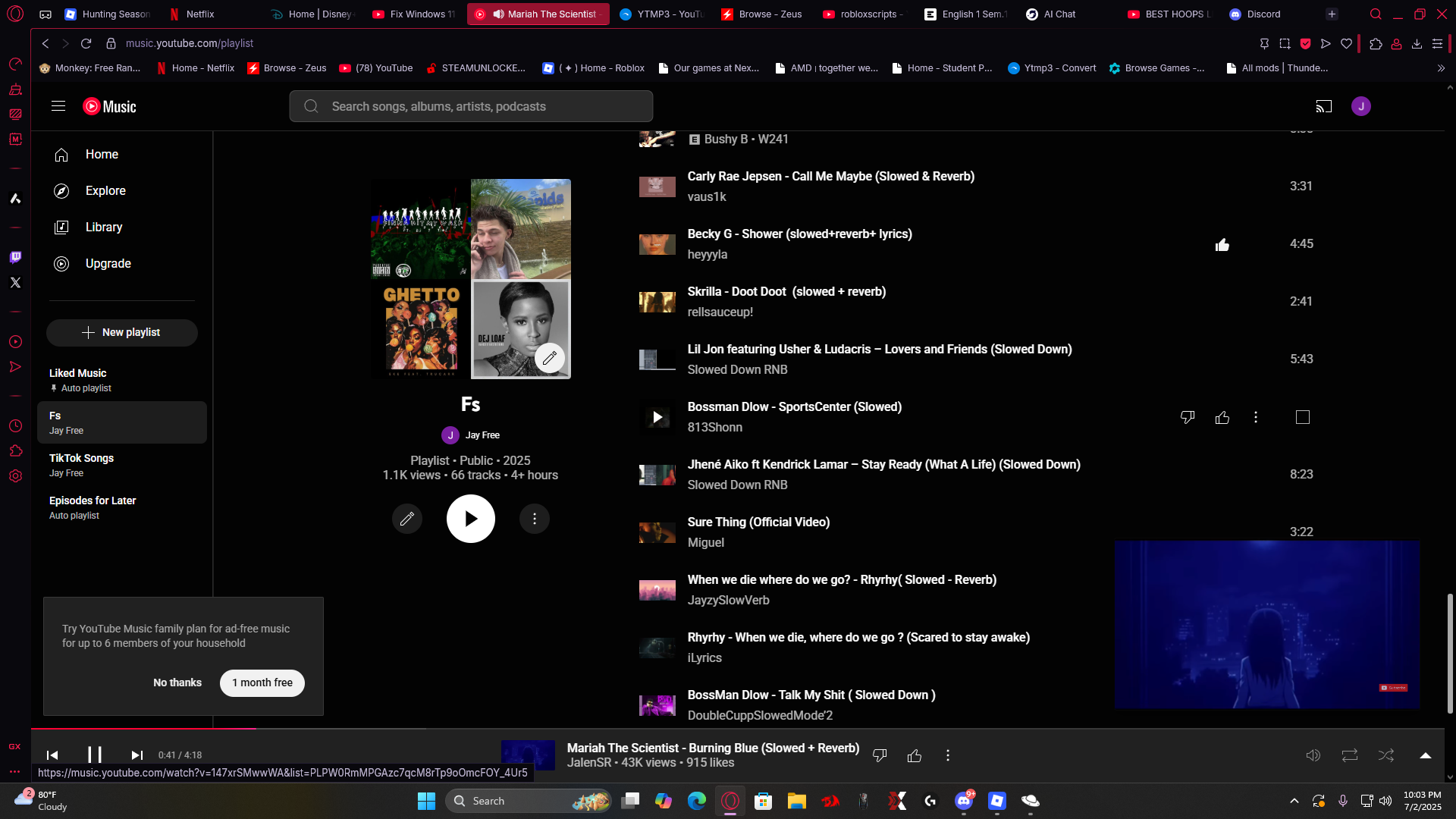This screenshot has height=819, width=1456.
Task: Toggle shuffle in the player bar
Action: coord(1386,755)
